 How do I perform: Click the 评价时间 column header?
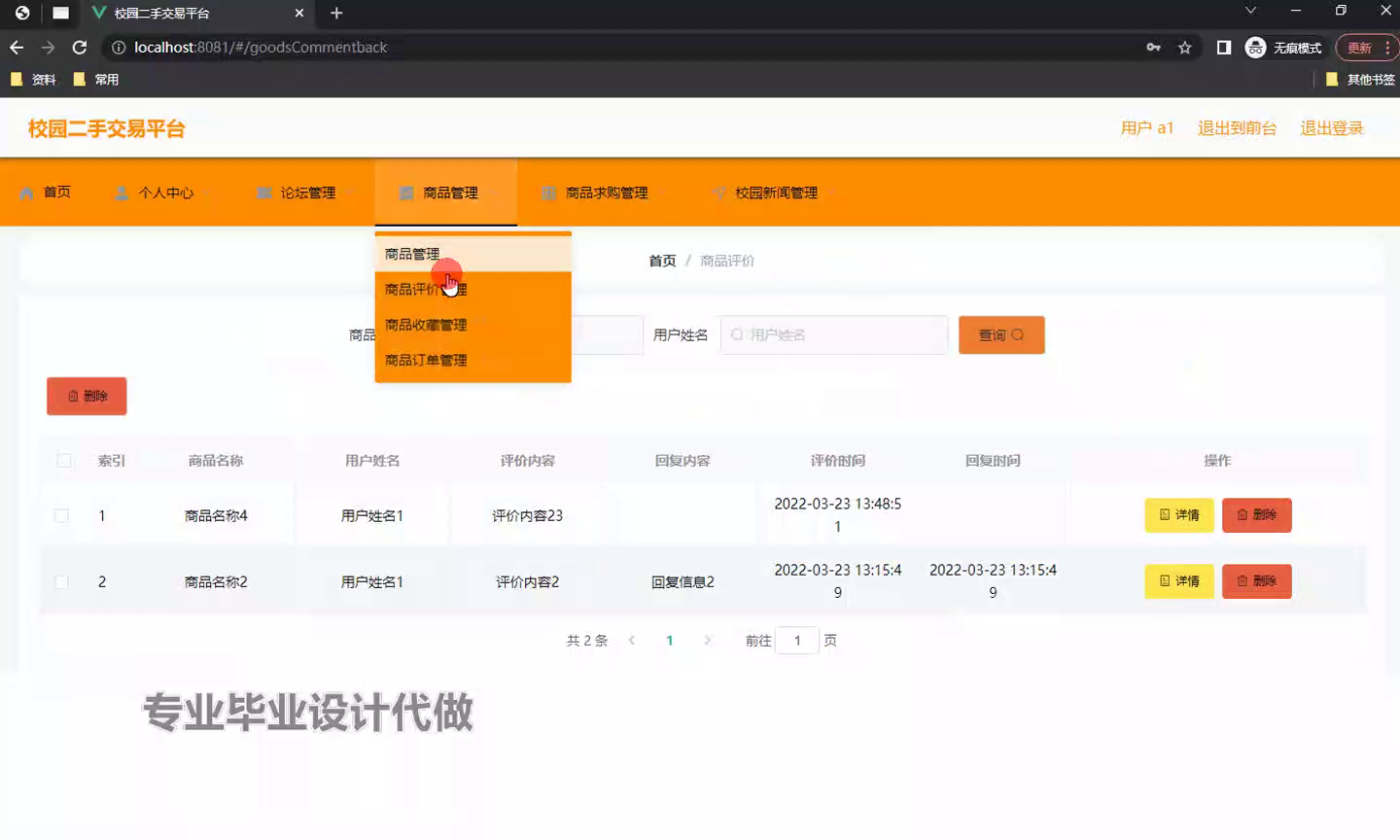coord(838,461)
